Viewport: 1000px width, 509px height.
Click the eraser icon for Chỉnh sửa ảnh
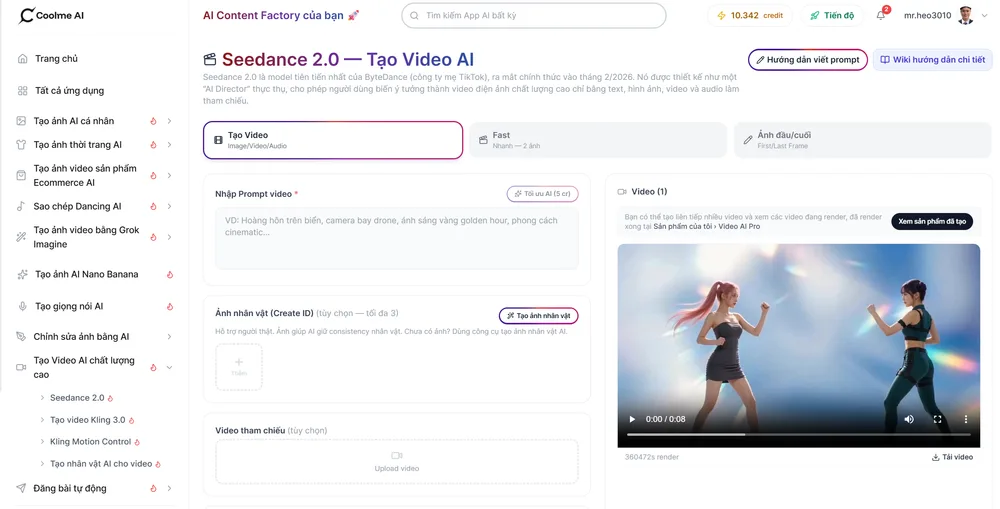pos(22,336)
